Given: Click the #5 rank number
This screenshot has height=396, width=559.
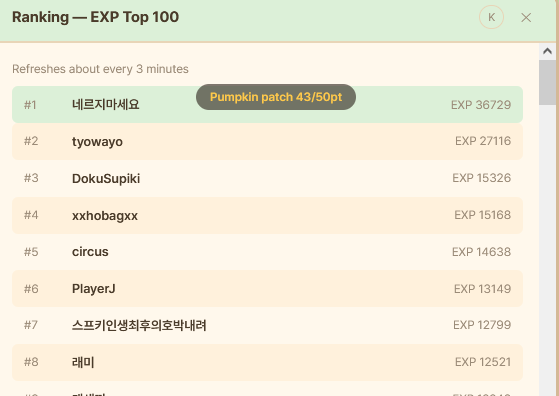Looking at the screenshot, I should 31,252.
